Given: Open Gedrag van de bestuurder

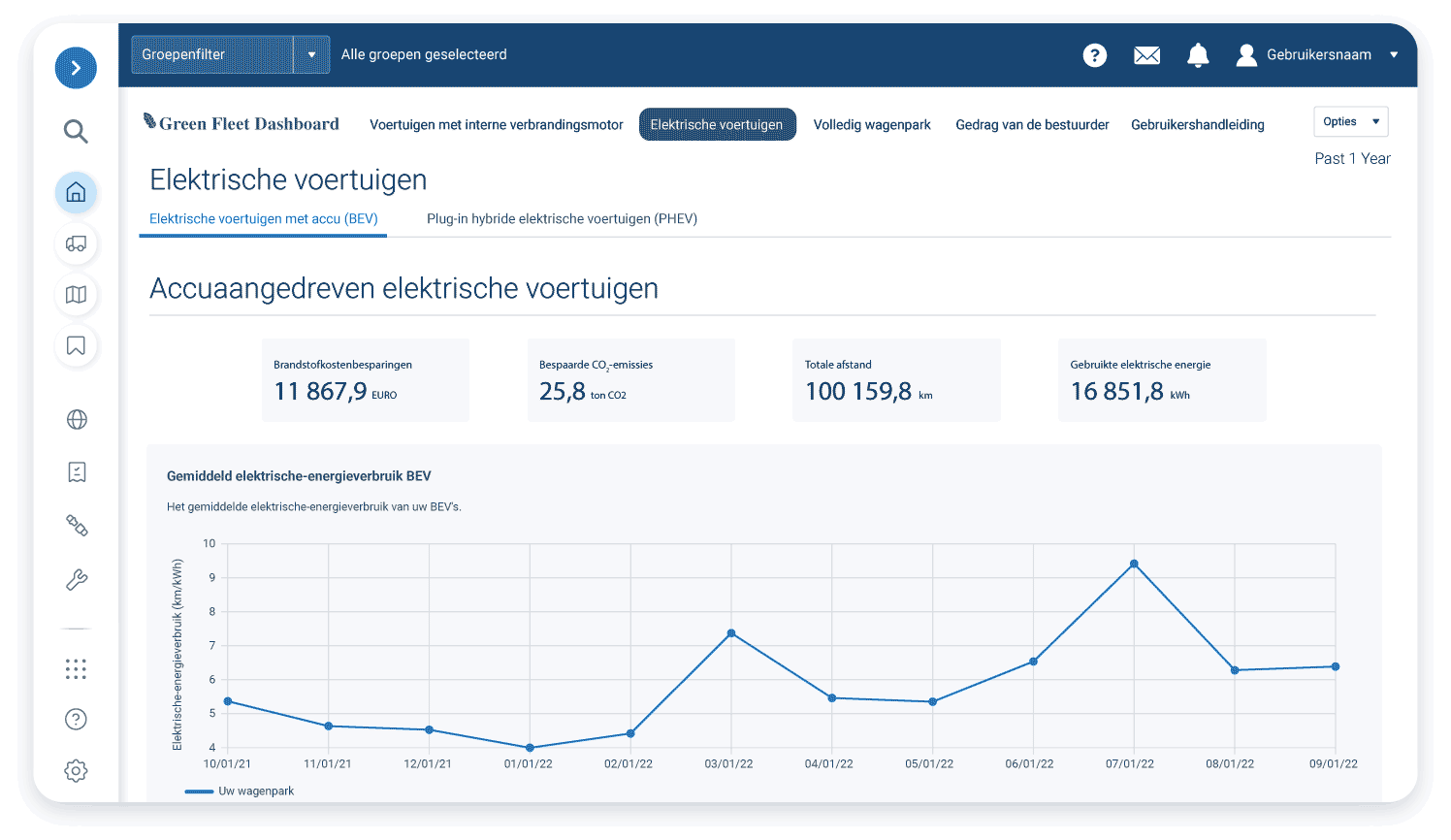Looking at the screenshot, I should (1032, 125).
